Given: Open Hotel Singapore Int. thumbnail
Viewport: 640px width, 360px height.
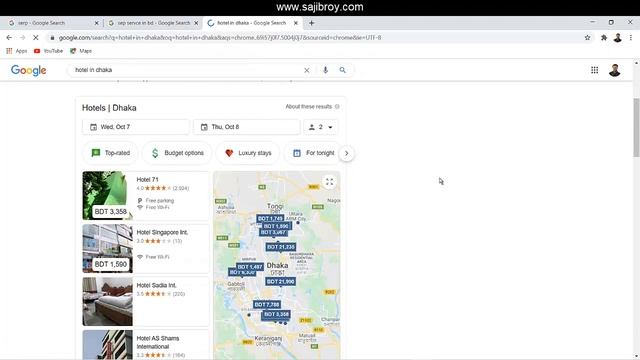Looking at the screenshot, I should click(x=108, y=249).
